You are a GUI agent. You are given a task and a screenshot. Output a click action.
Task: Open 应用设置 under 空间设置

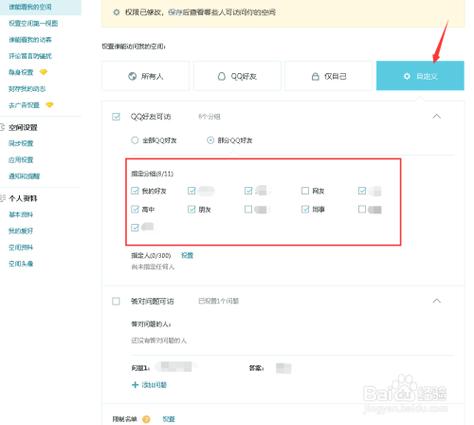coord(21,160)
